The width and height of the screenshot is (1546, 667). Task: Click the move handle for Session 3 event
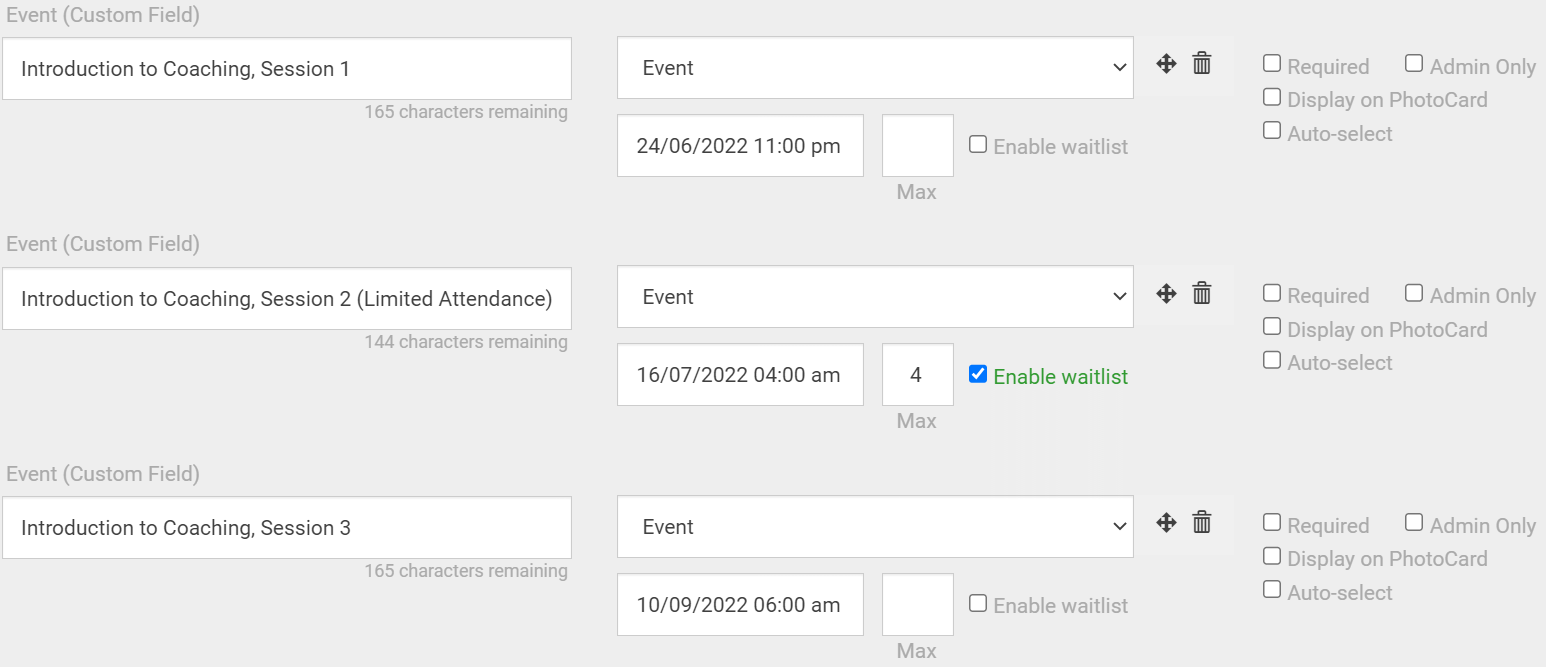click(x=1166, y=522)
